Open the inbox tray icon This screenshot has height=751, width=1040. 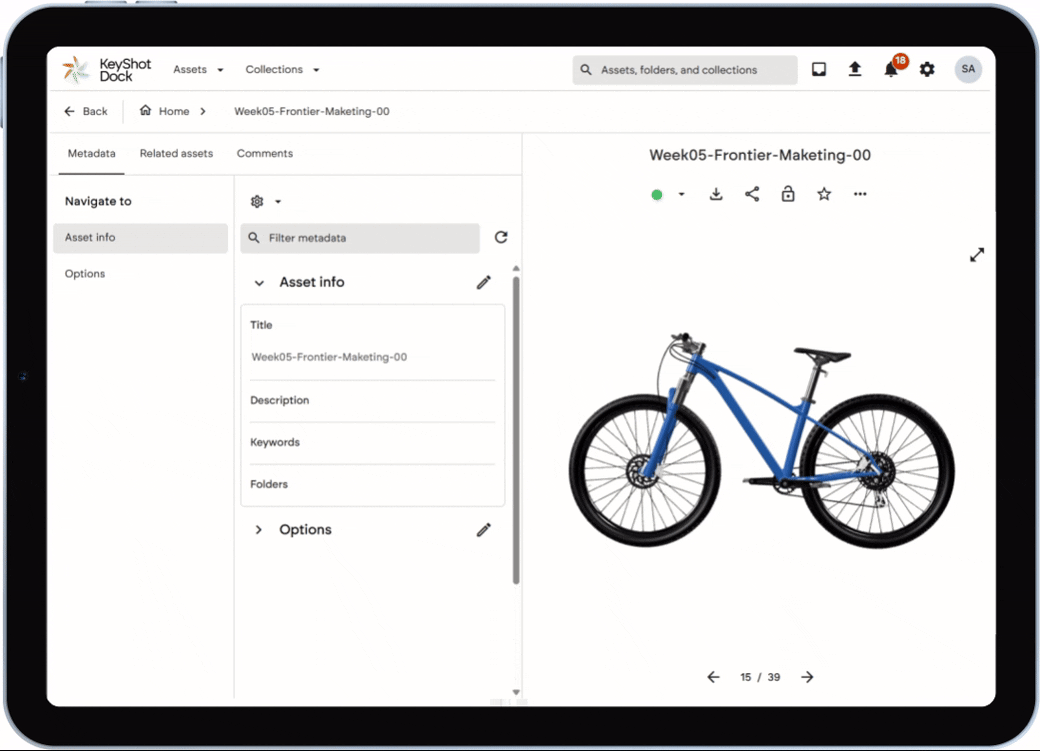pos(819,69)
